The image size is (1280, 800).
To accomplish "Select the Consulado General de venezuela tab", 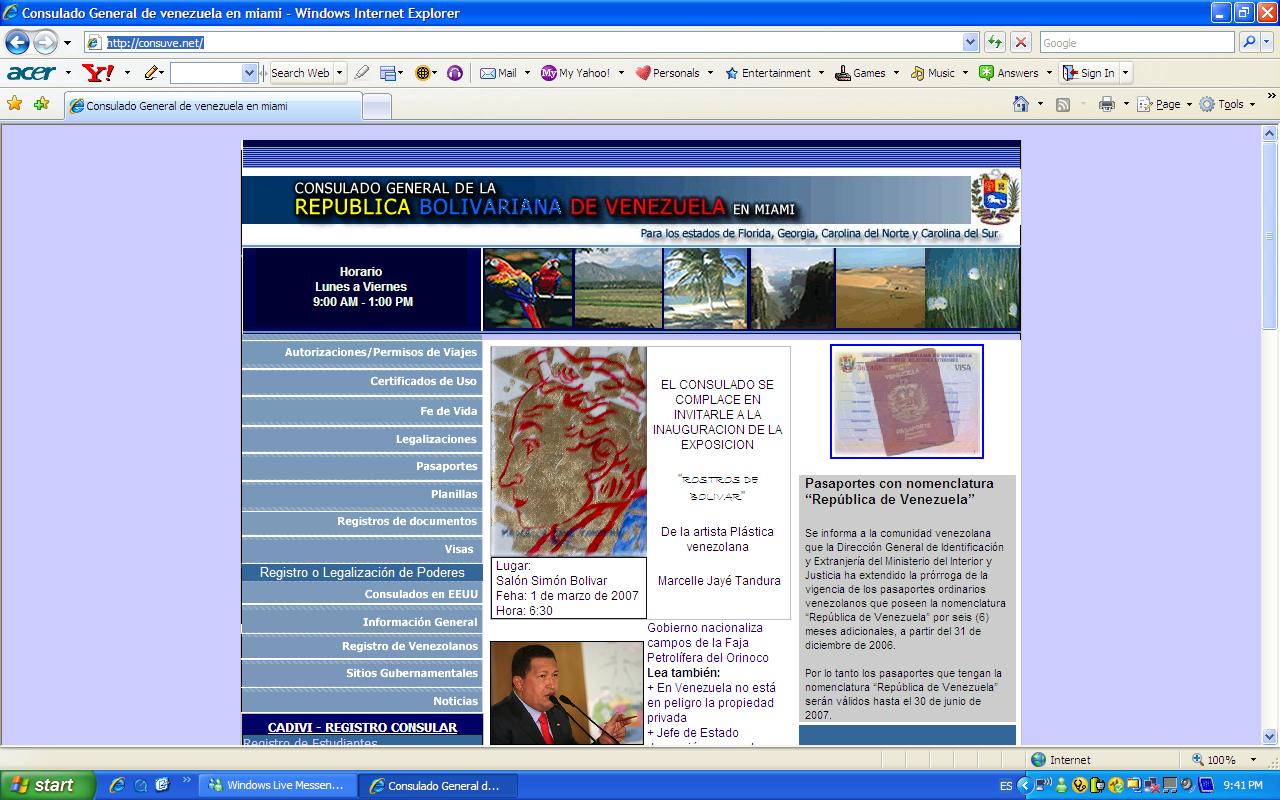I will [x=212, y=106].
